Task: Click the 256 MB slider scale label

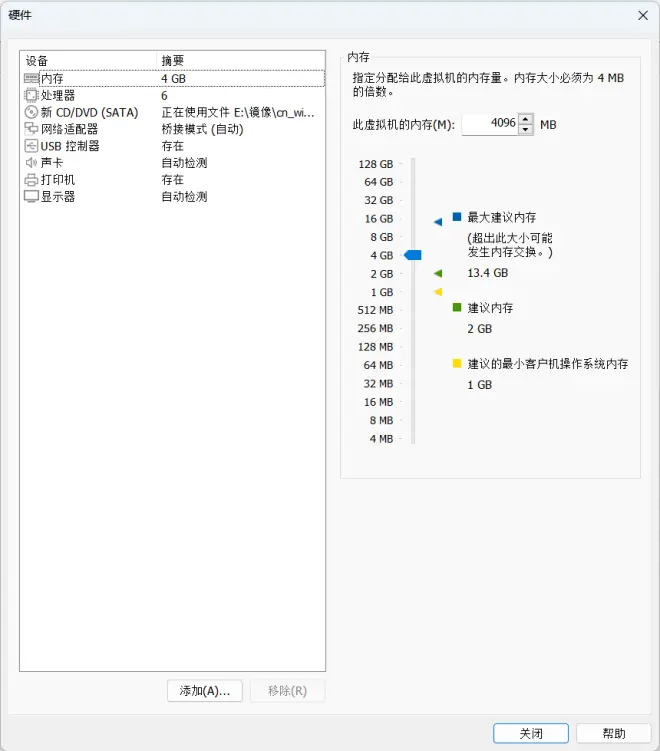Action: coord(376,328)
